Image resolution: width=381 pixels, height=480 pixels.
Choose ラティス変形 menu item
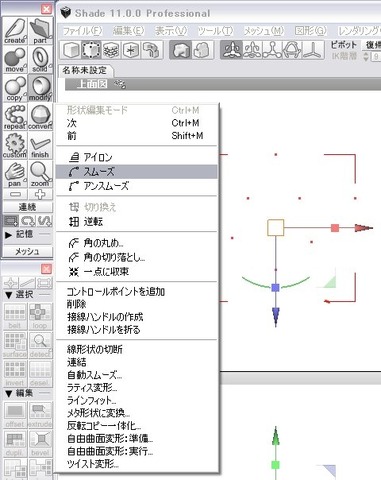coord(136,388)
